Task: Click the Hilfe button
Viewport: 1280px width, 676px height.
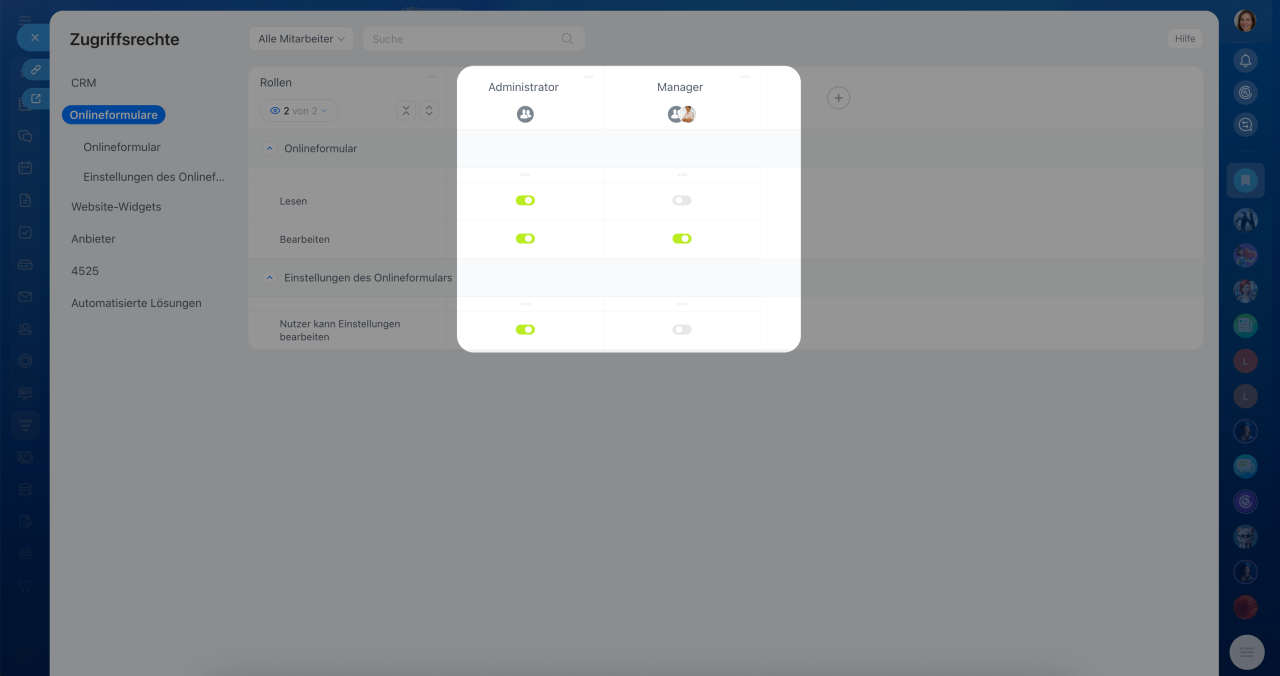Action: (1185, 39)
